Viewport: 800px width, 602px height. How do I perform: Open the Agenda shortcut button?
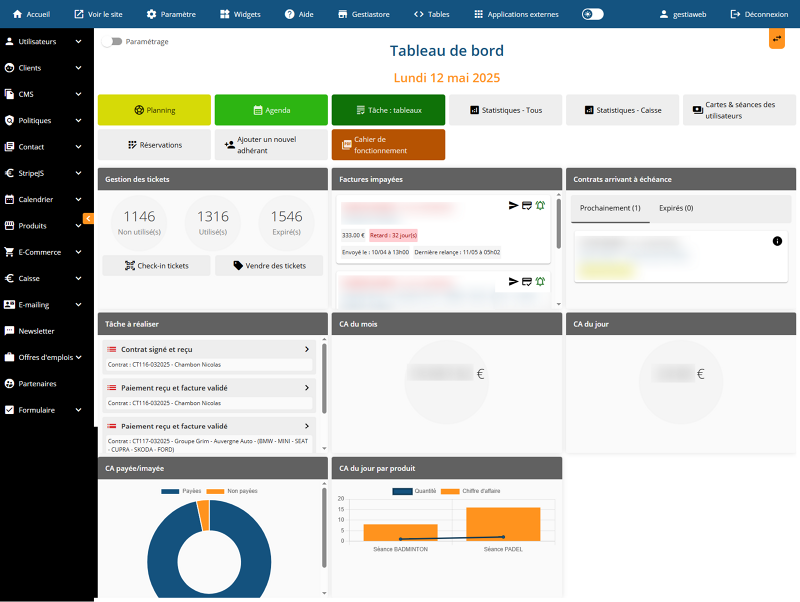[x=271, y=110]
